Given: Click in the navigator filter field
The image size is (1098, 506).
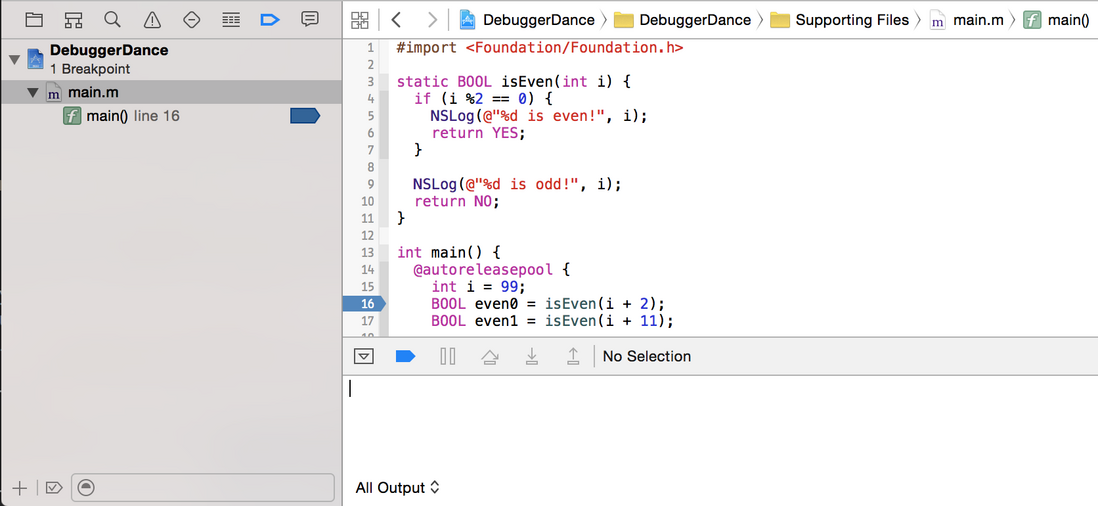Looking at the screenshot, I should pos(203,488).
